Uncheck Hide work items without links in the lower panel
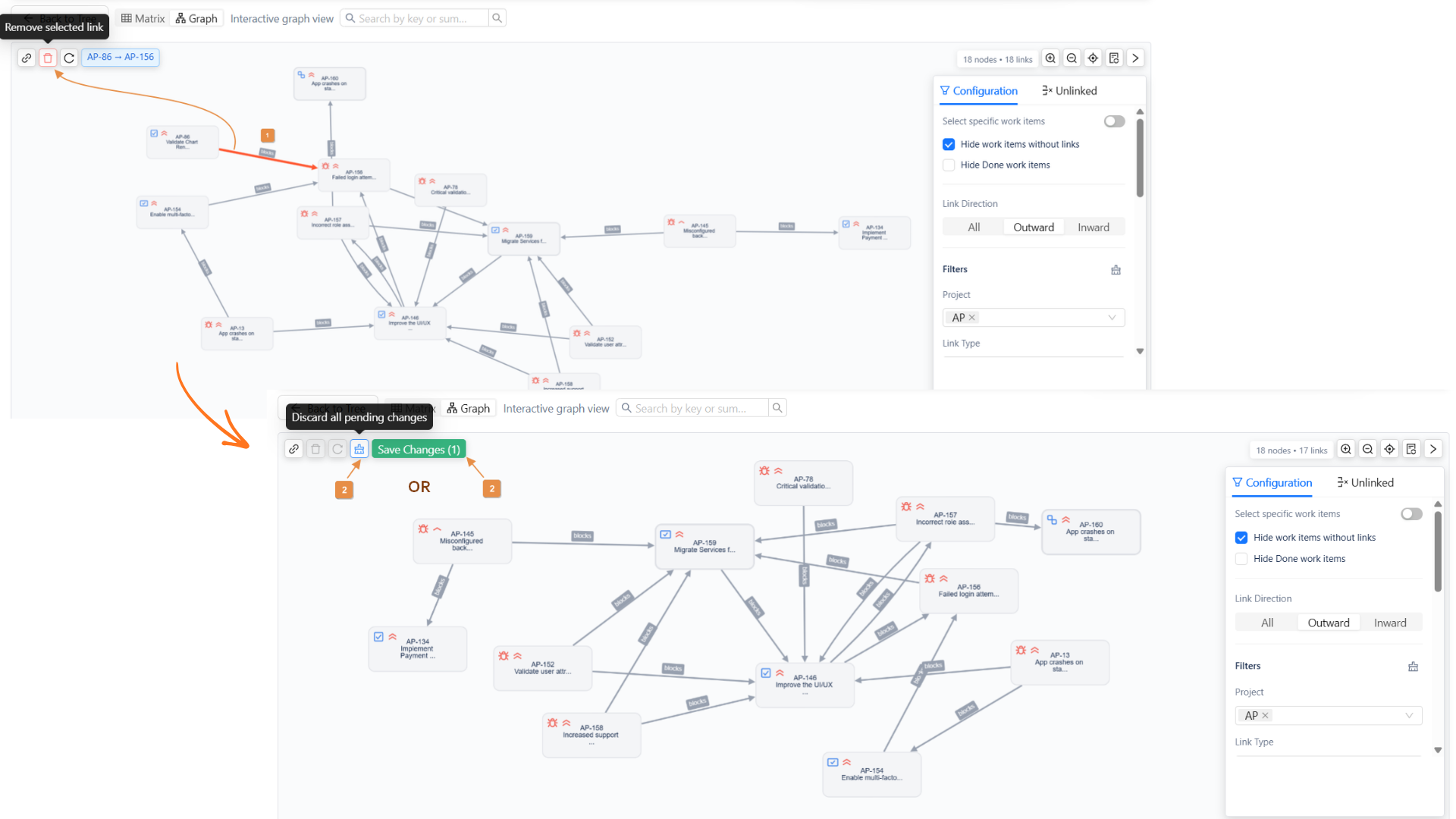 (x=1241, y=538)
